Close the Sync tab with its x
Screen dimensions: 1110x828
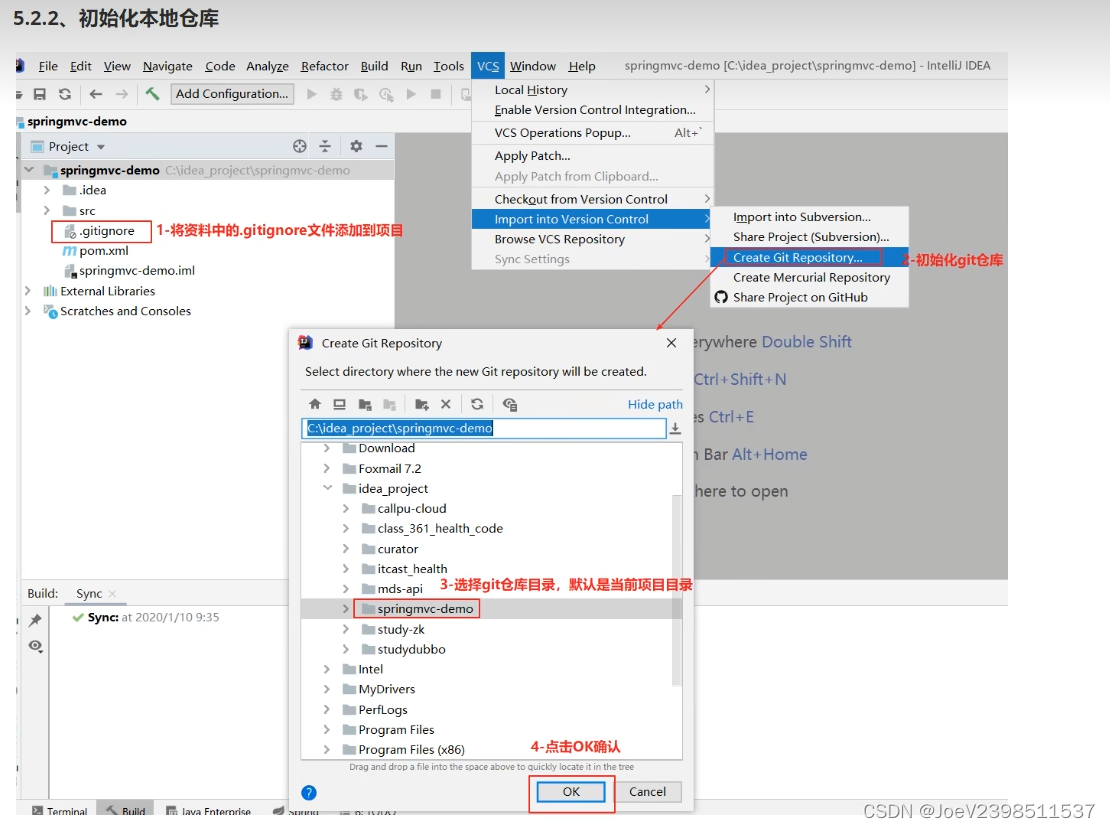[113, 594]
